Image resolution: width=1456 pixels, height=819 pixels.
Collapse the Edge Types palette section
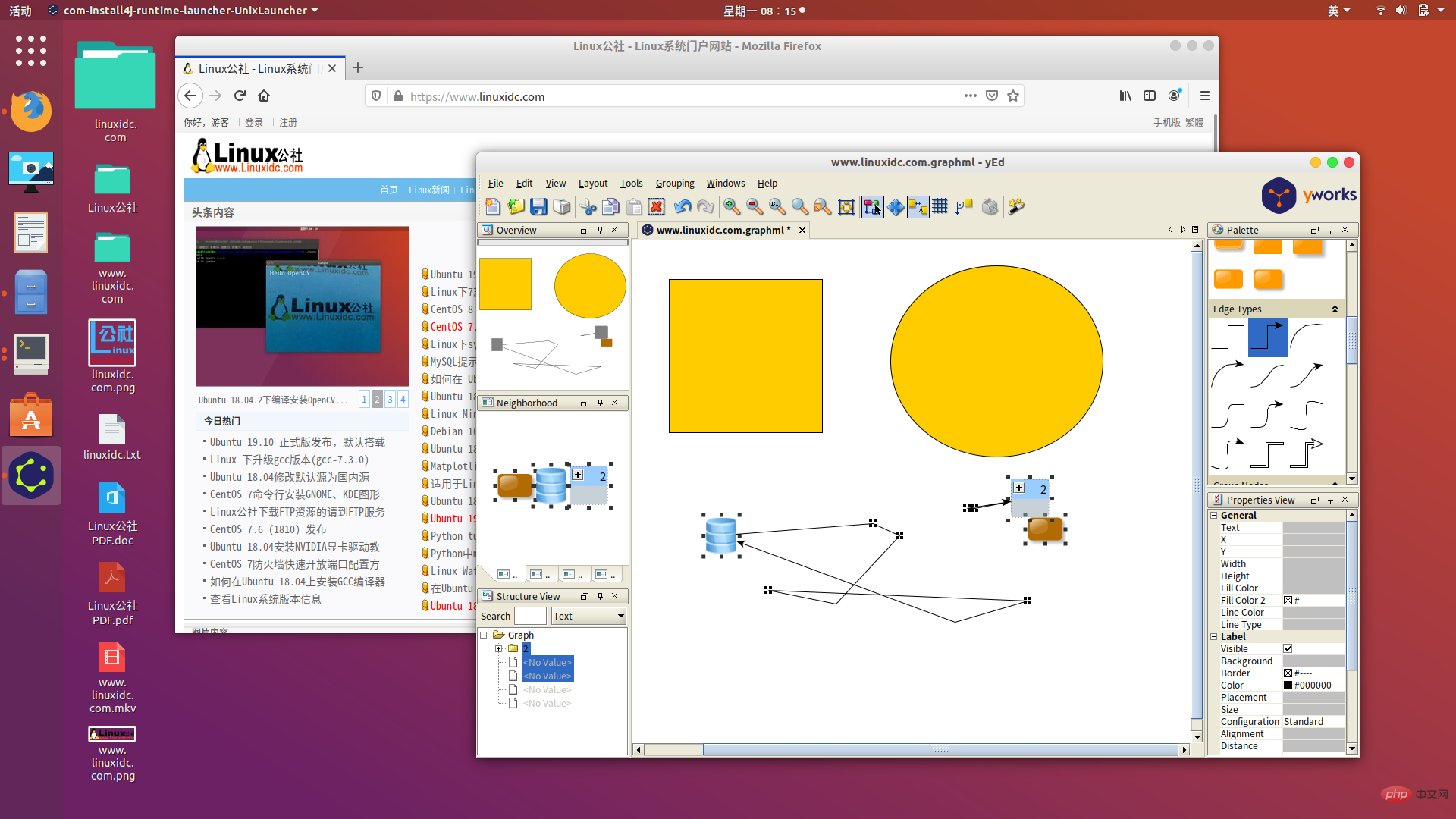tap(1335, 309)
